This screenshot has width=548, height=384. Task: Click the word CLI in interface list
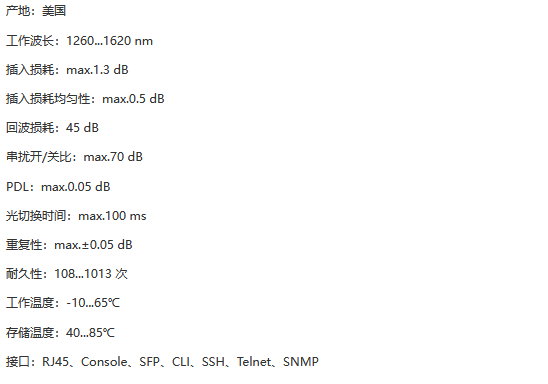[x=181, y=362]
